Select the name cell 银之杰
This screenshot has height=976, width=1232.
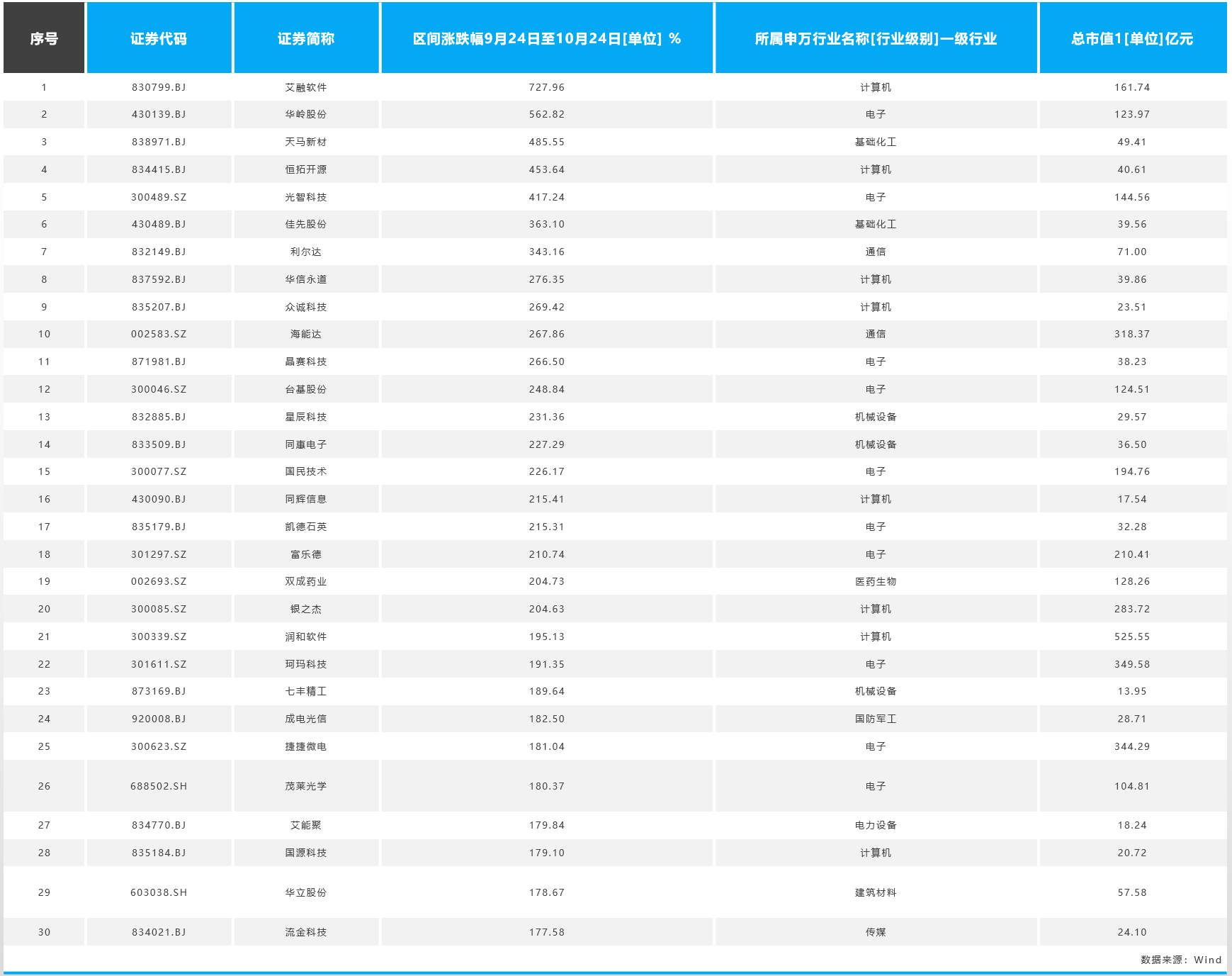tap(306, 609)
